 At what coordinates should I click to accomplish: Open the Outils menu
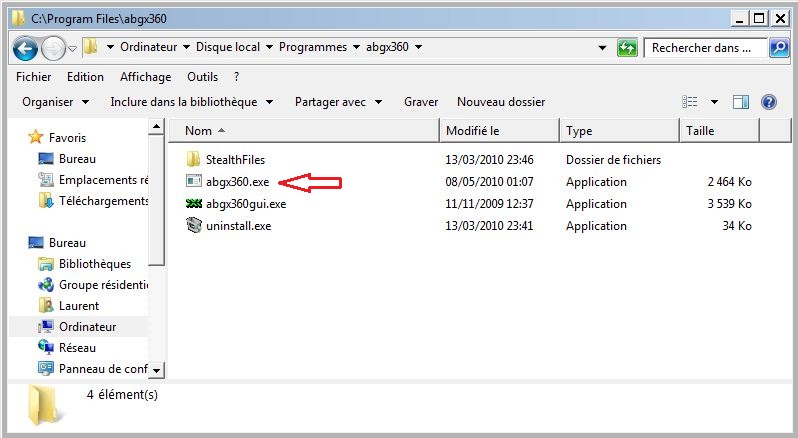[203, 77]
